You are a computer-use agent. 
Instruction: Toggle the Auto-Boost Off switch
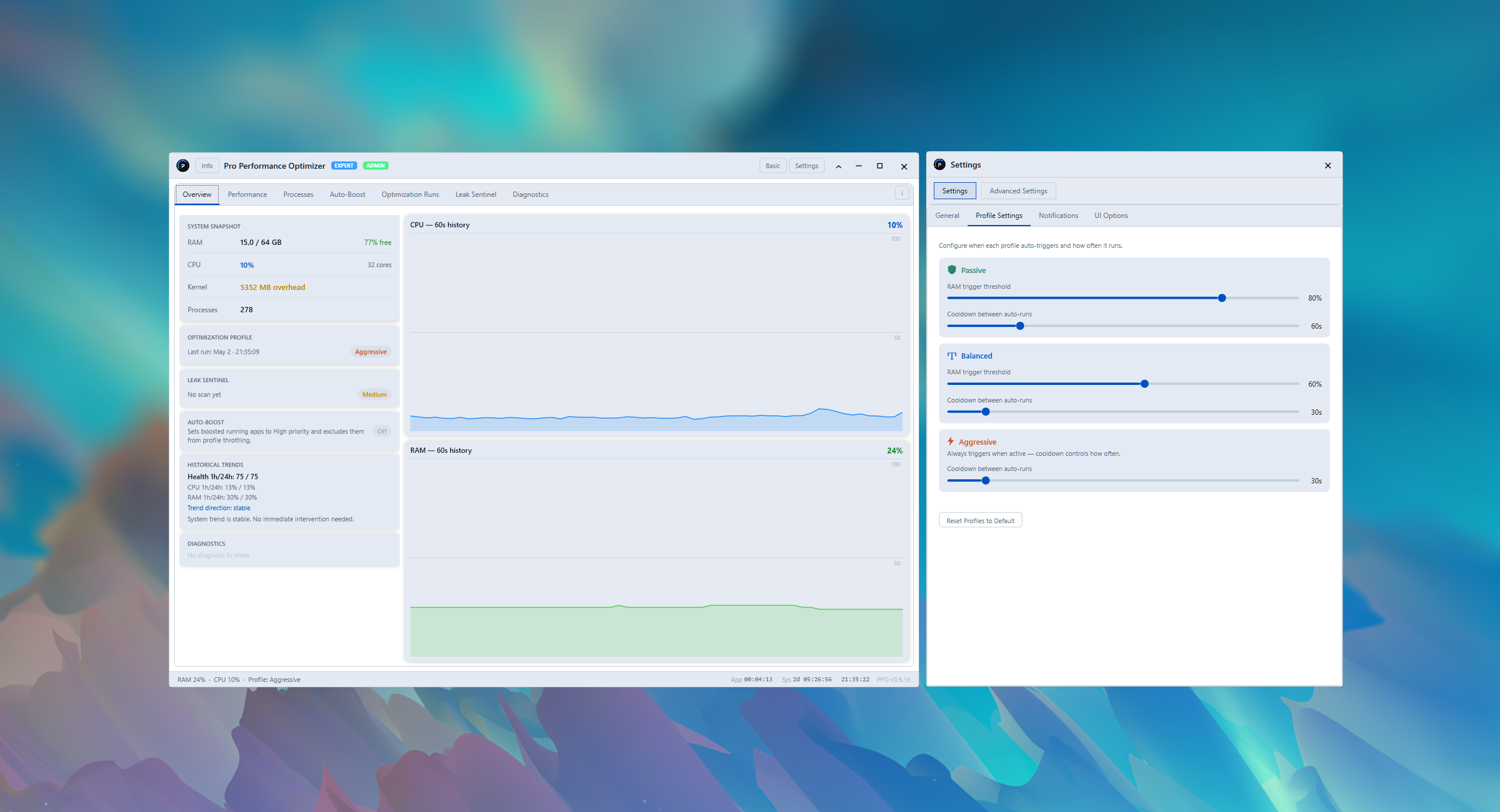(382, 431)
